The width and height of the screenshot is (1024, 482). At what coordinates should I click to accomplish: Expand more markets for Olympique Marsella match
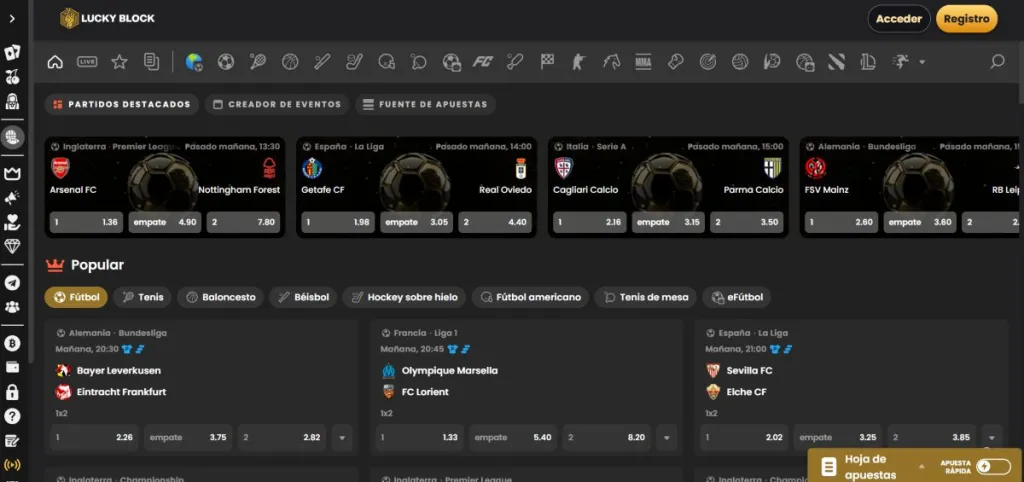(666, 438)
